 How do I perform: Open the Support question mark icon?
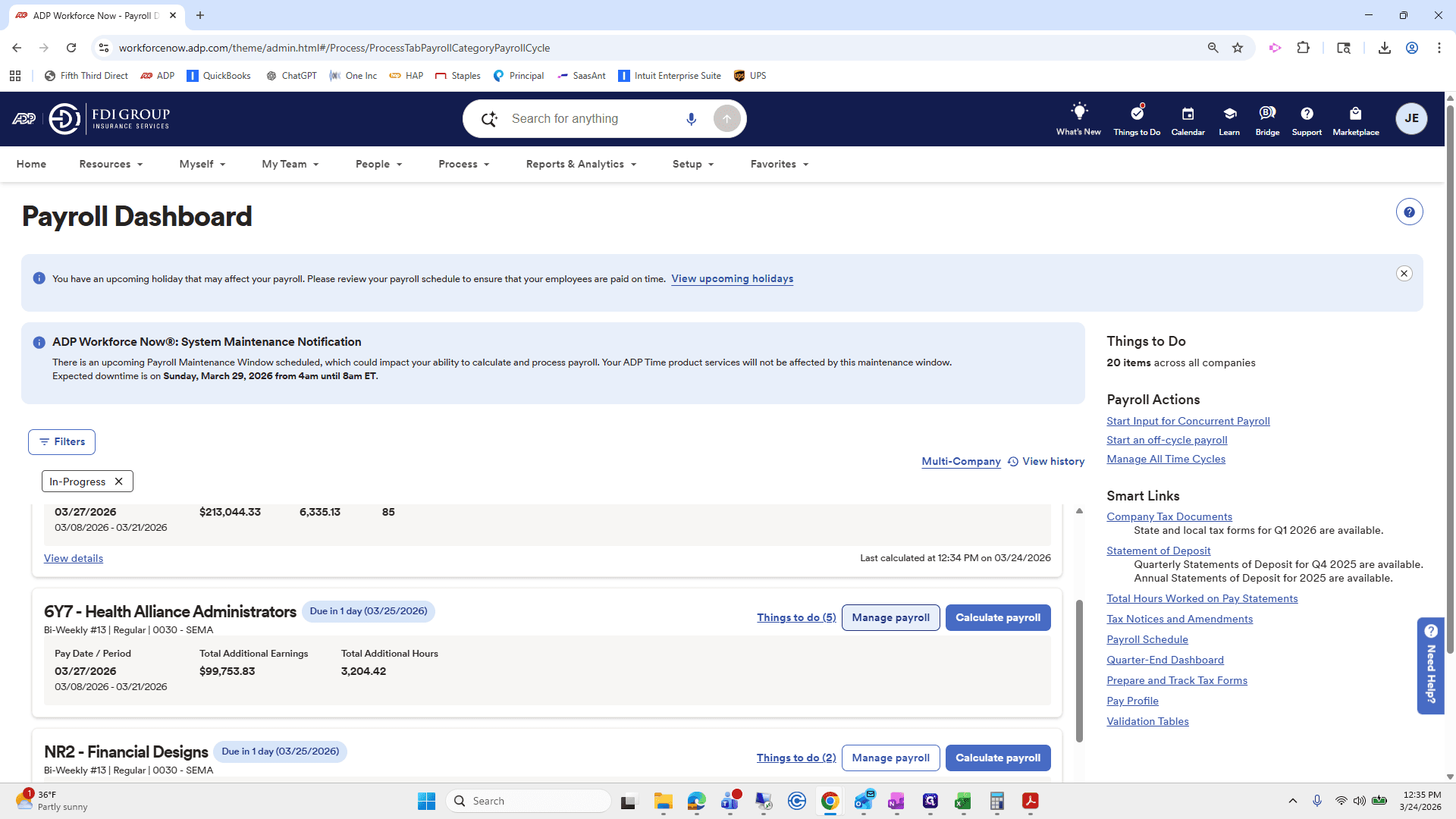[1307, 119]
